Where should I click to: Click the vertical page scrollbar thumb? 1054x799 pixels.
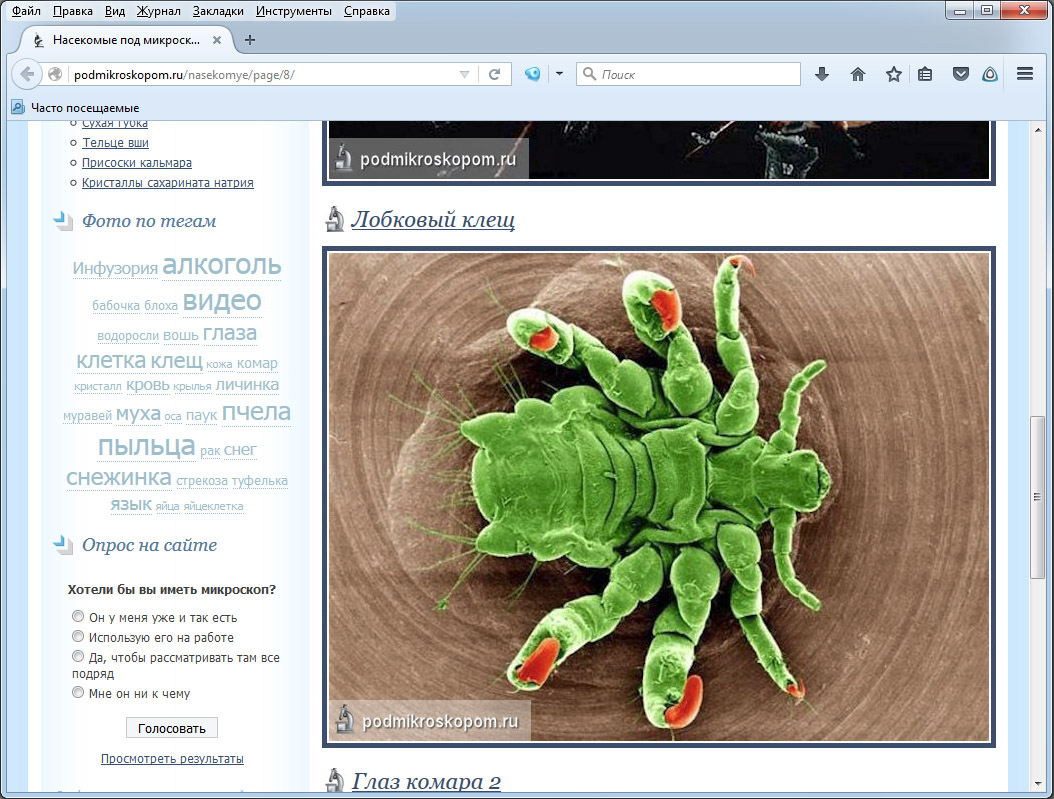pyautogui.click(x=1037, y=496)
